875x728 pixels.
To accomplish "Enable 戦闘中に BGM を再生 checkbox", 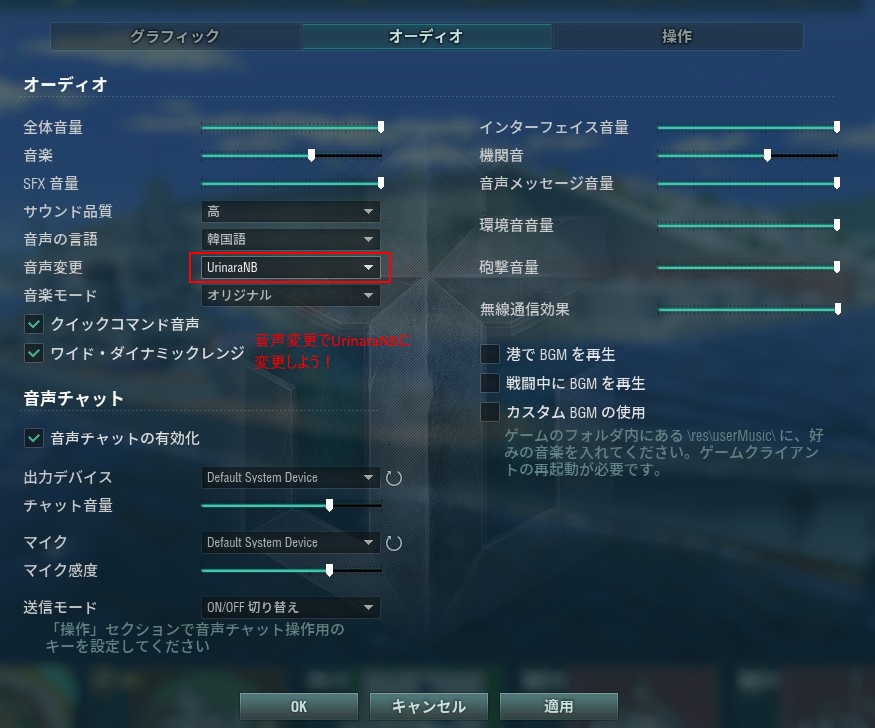I will [x=490, y=383].
